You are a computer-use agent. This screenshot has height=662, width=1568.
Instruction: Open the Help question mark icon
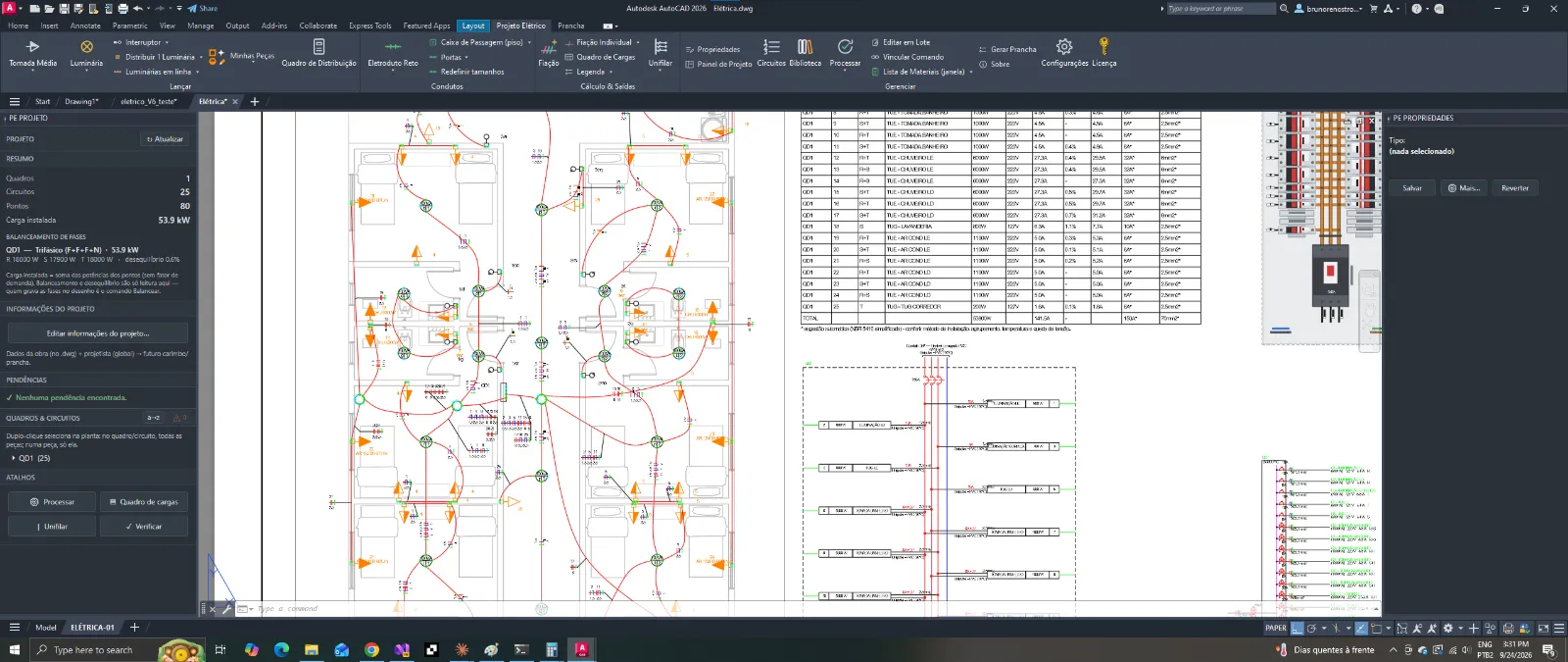[1416, 8]
